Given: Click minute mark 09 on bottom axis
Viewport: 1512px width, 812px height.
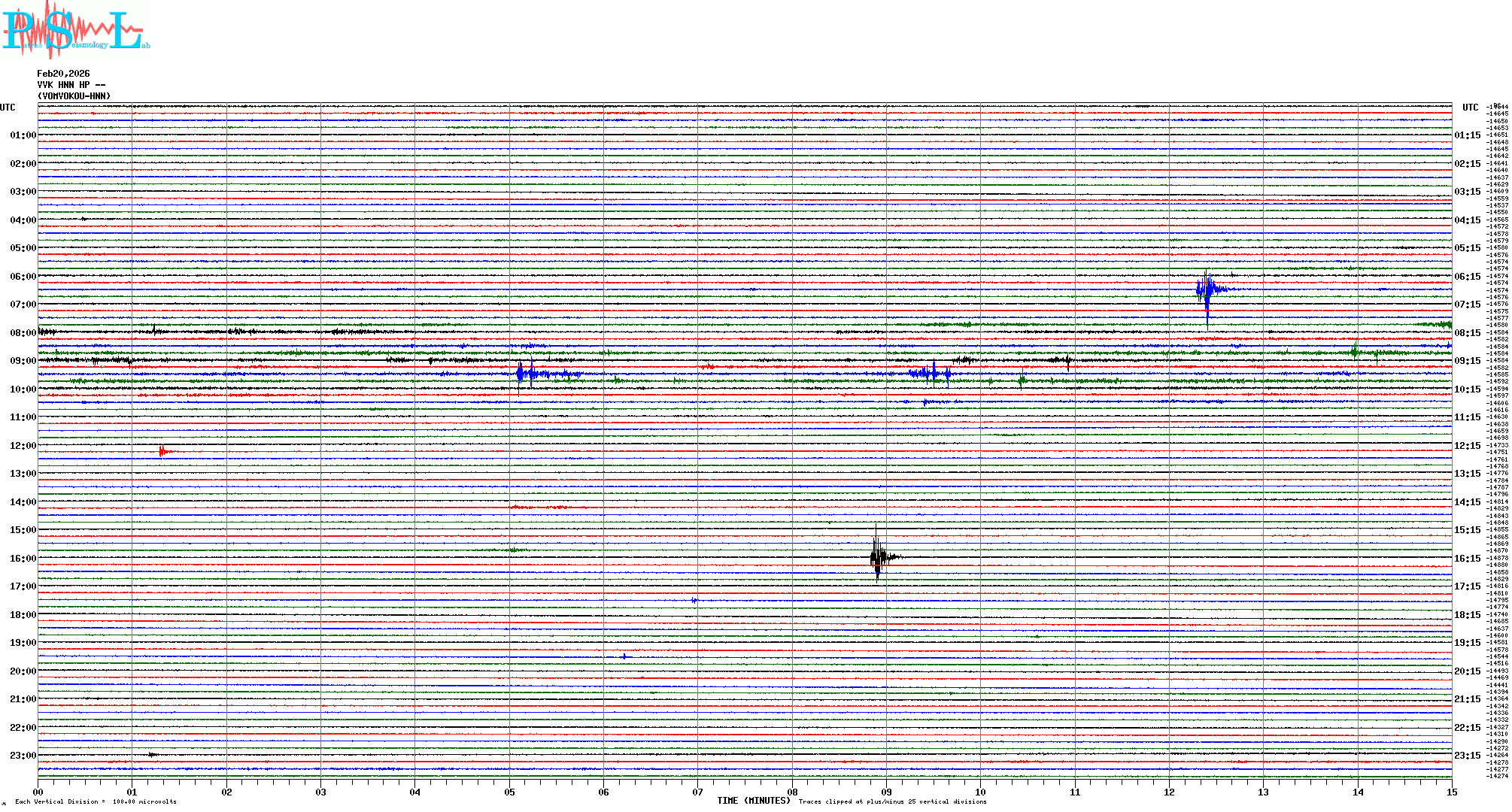Looking at the screenshot, I should tap(886, 792).
